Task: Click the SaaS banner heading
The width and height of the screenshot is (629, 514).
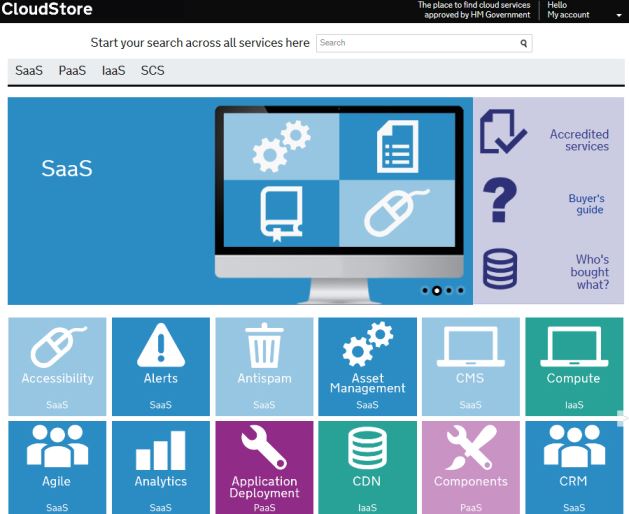Action: pyautogui.click(x=67, y=168)
